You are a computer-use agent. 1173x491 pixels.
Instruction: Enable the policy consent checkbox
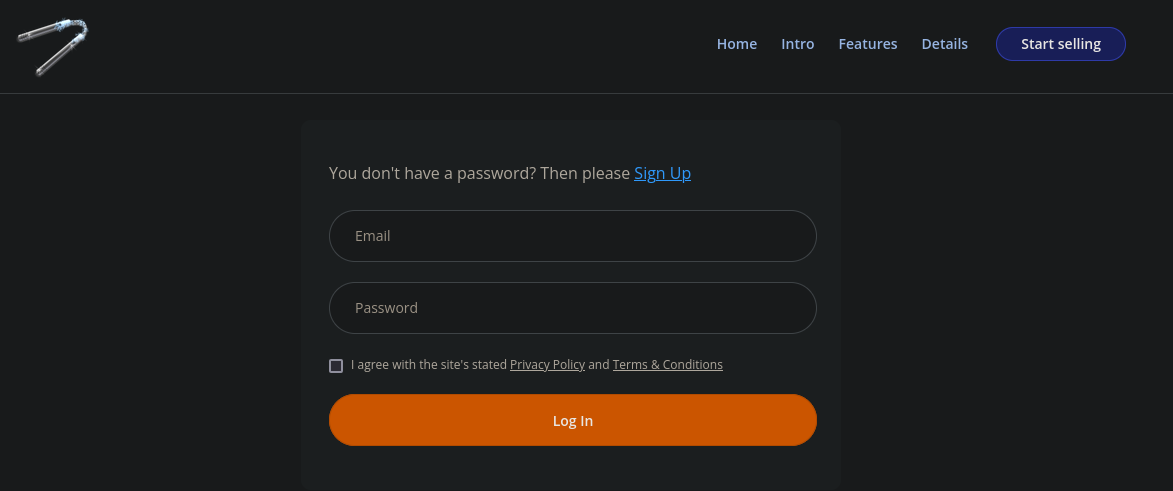pyautogui.click(x=336, y=365)
